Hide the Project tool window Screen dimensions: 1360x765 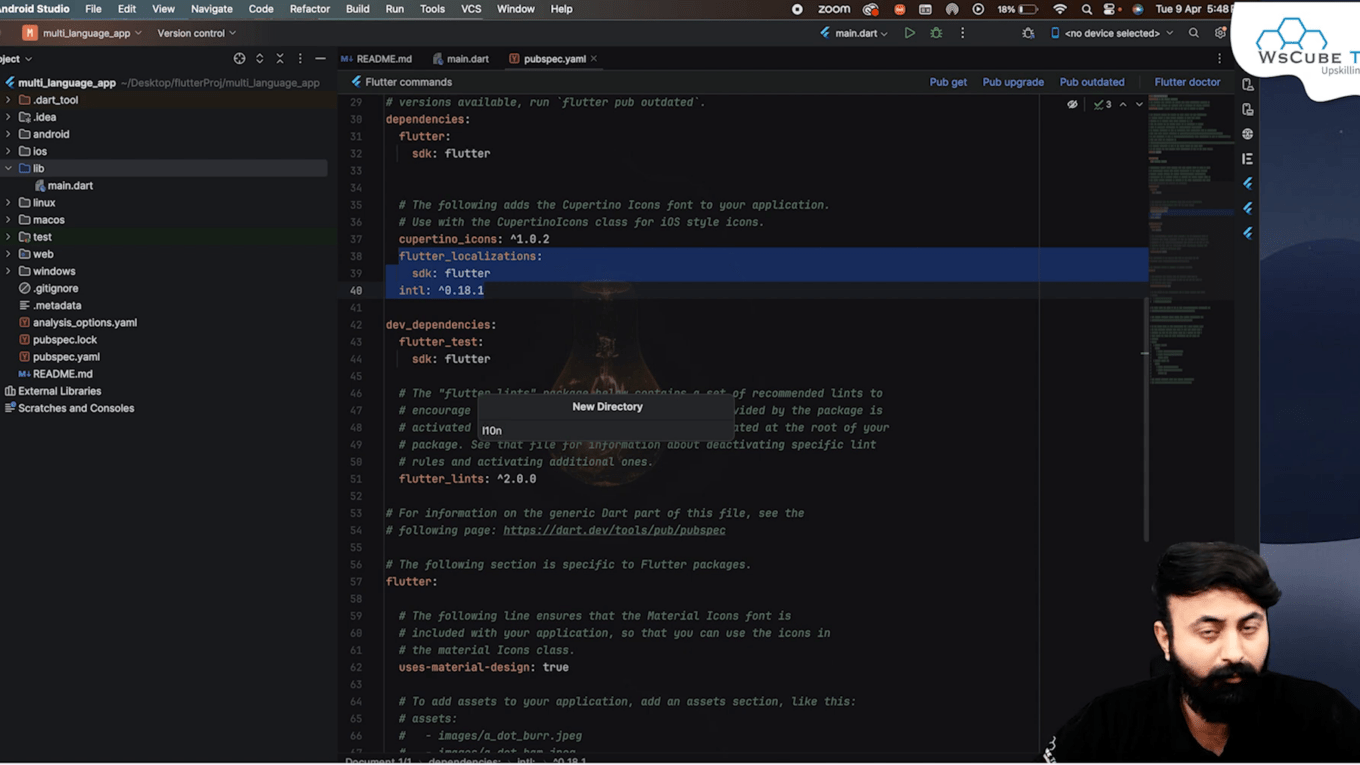320,59
